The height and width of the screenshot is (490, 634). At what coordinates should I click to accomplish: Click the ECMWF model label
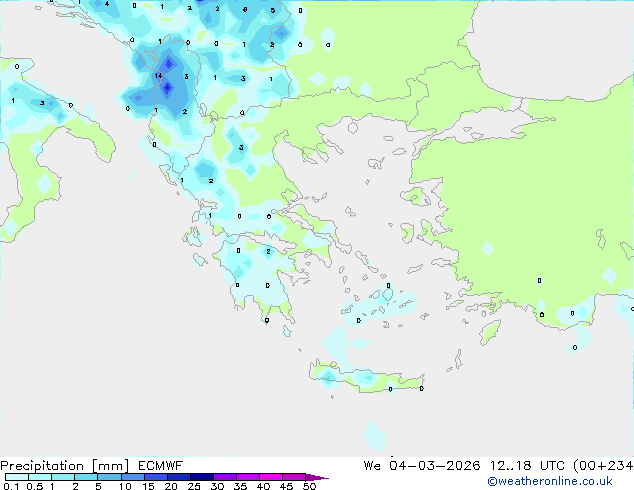[159, 465]
